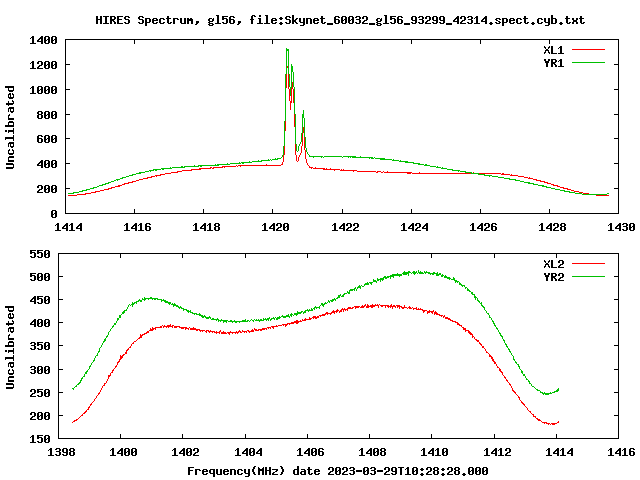Click the green YR2 legend line sample

tap(588, 277)
